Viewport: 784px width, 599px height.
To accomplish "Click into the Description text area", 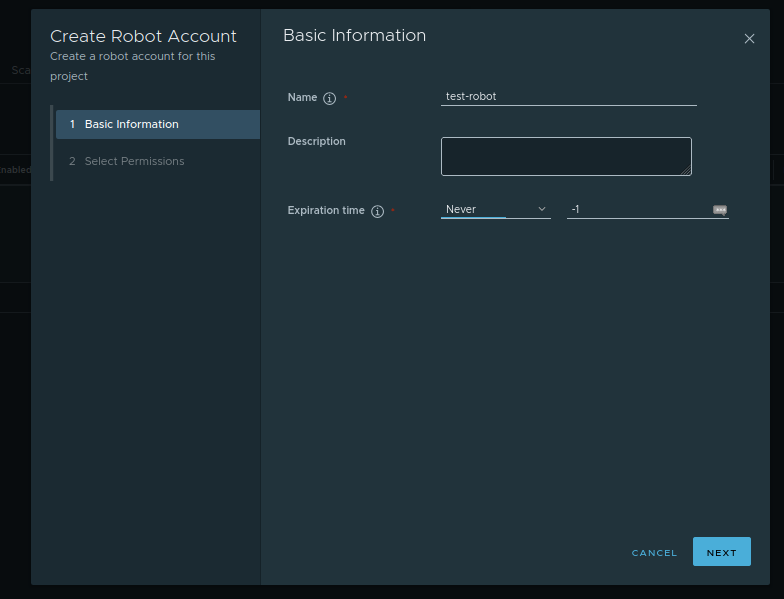I will click(x=566, y=156).
